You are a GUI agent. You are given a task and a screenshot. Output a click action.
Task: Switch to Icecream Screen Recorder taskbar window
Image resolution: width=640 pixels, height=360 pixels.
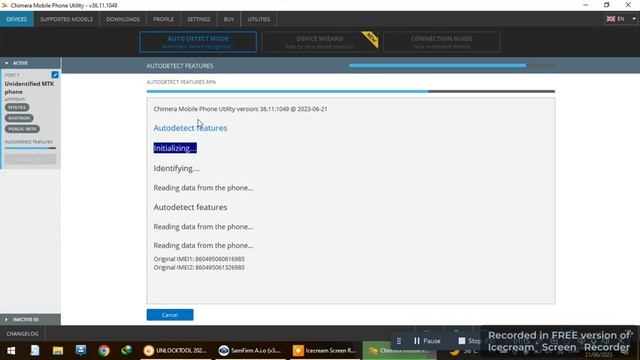[325, 351]
